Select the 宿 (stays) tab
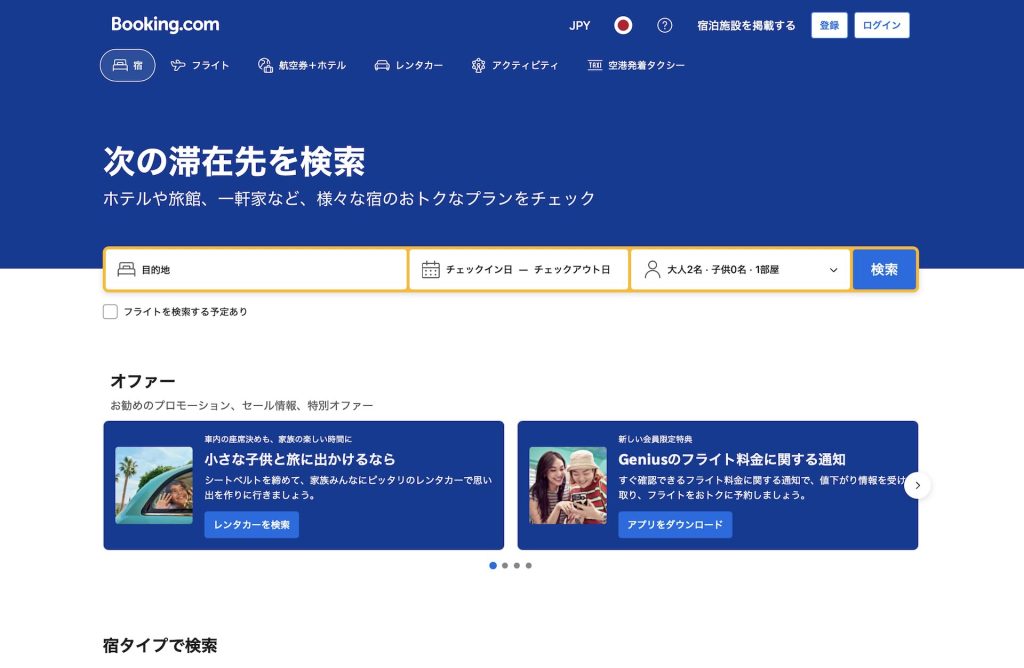This screenshot has height=668, width=1024. click(x=128, y=65)
